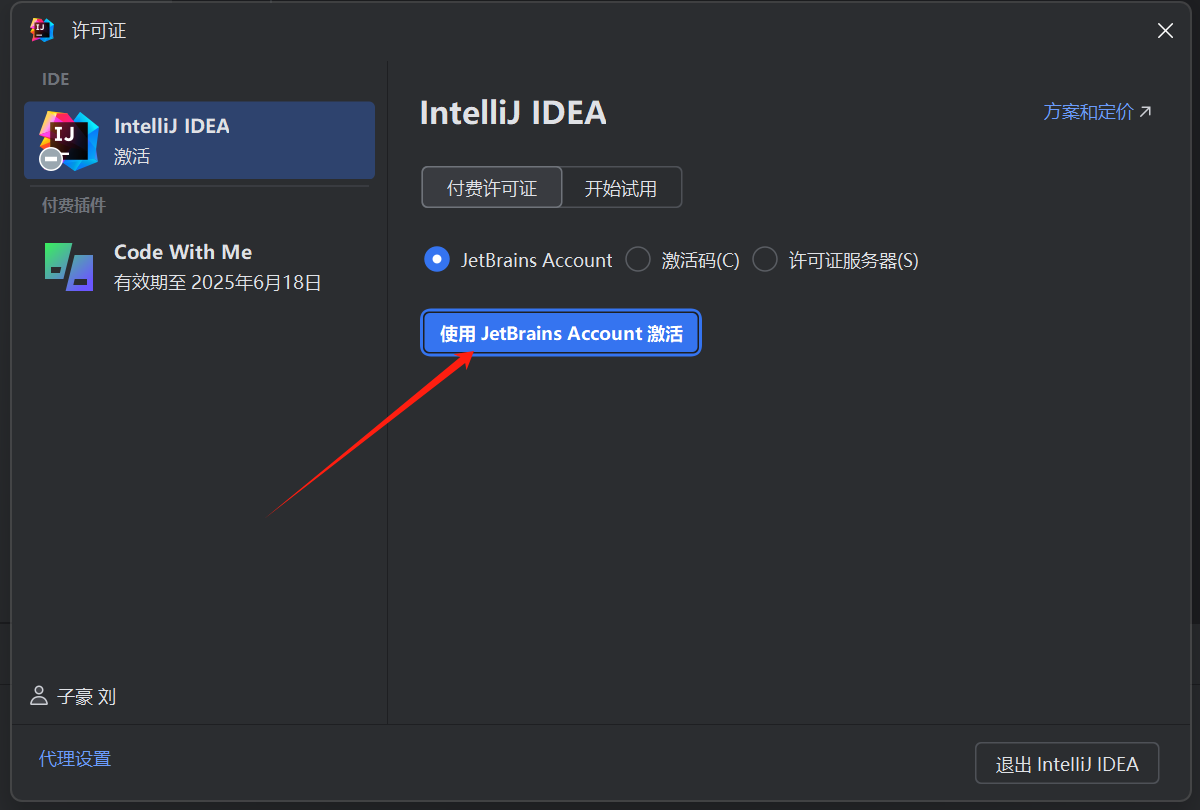Click the IntelliJ IDEA product icon in sidebar
1200x810 pixels.
(x=70, y=137)
